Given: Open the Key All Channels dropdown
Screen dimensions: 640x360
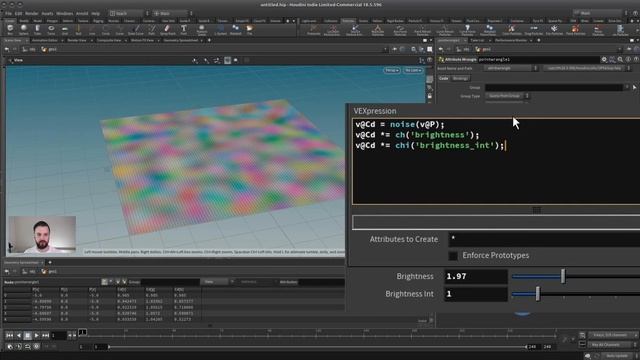Looking at the screenshot, I should pyautogui.click(x=612, y=345).
